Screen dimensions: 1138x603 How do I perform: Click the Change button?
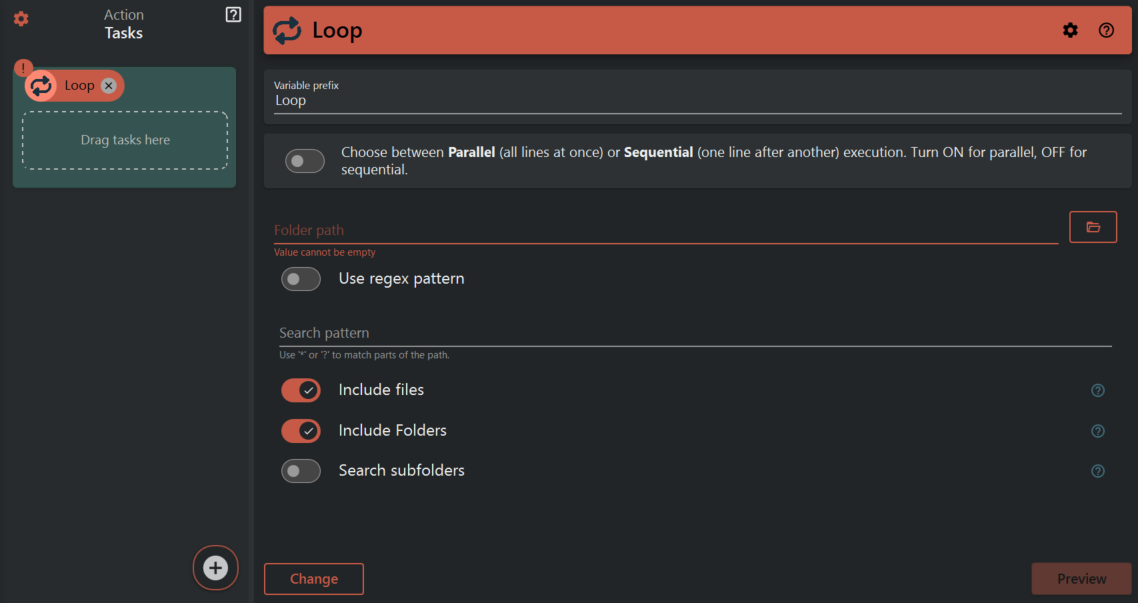pos(313,578)
